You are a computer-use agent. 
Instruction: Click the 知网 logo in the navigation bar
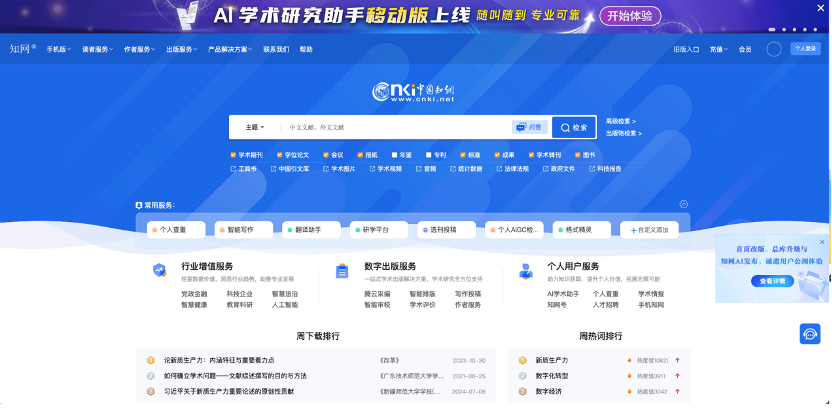pyautogui.click(x=23, y=49)
